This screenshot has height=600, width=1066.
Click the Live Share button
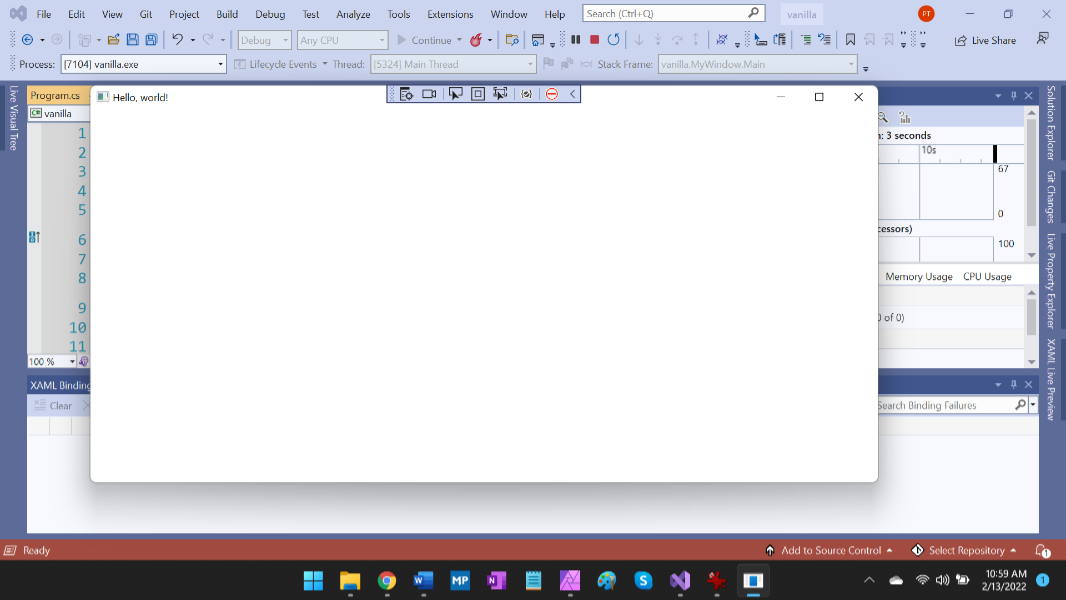[x=985, y=40]
